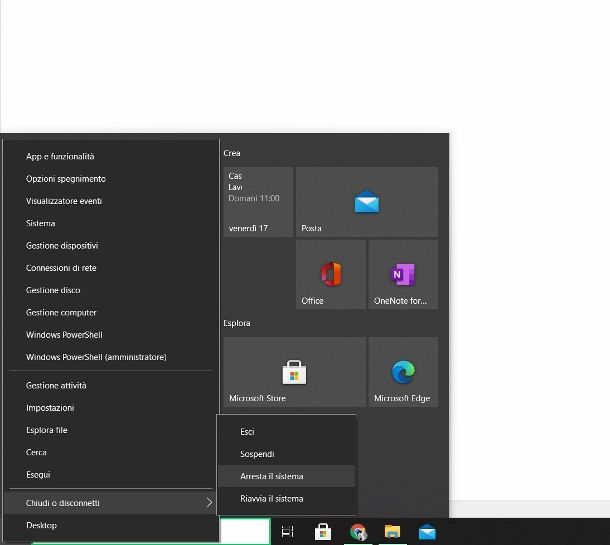Screen dimensions: 610x545
Task: Select the Sistema menu entry
Action: tap(111, 223)
